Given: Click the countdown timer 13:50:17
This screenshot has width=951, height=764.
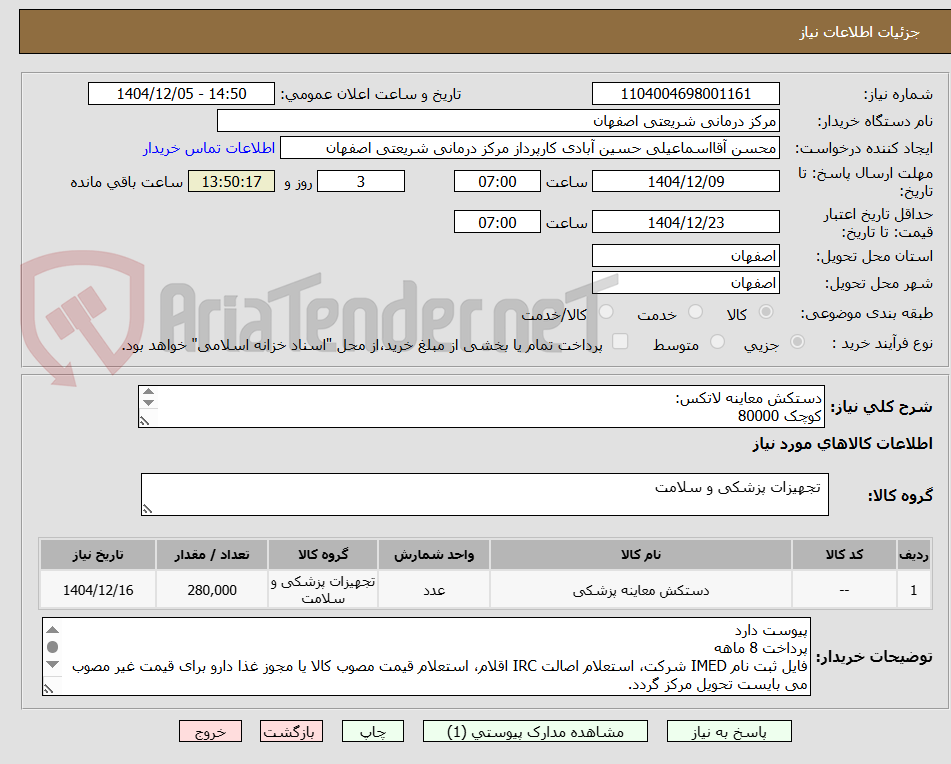Looking at the screenshot, I should [231, 181].
